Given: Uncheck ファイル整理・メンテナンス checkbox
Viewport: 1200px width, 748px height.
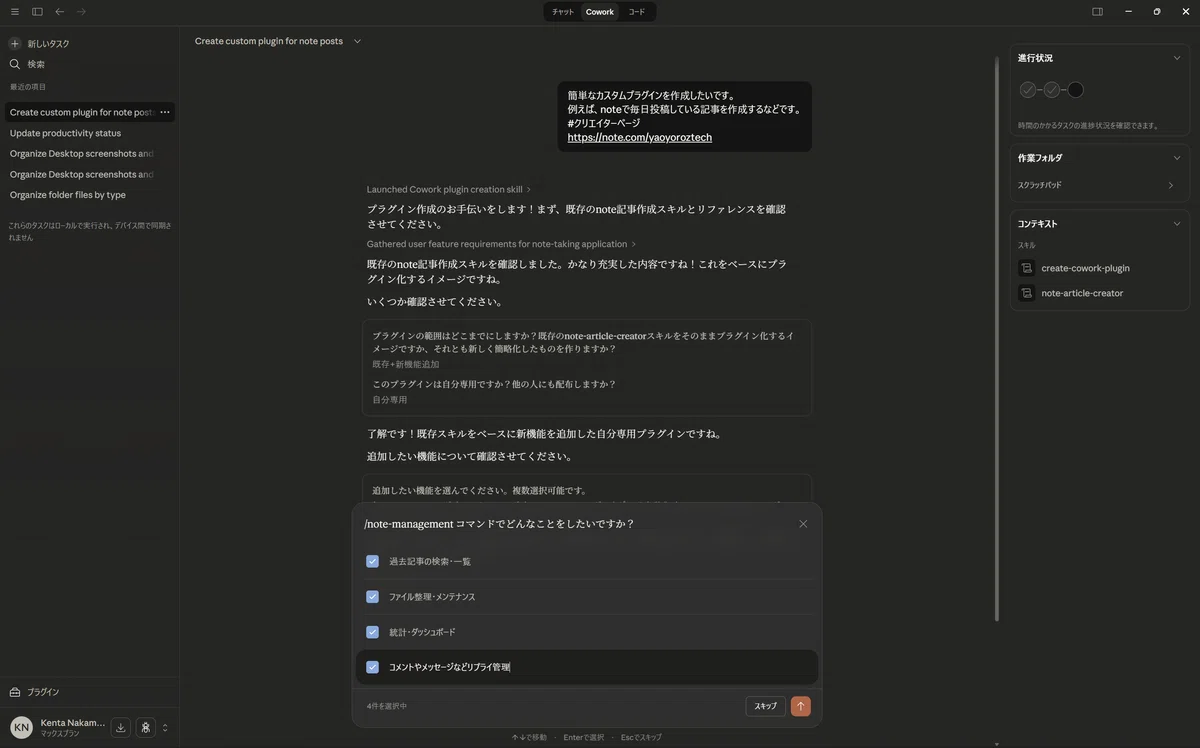Looking at the screenshot, I should [x=372, y=597].
